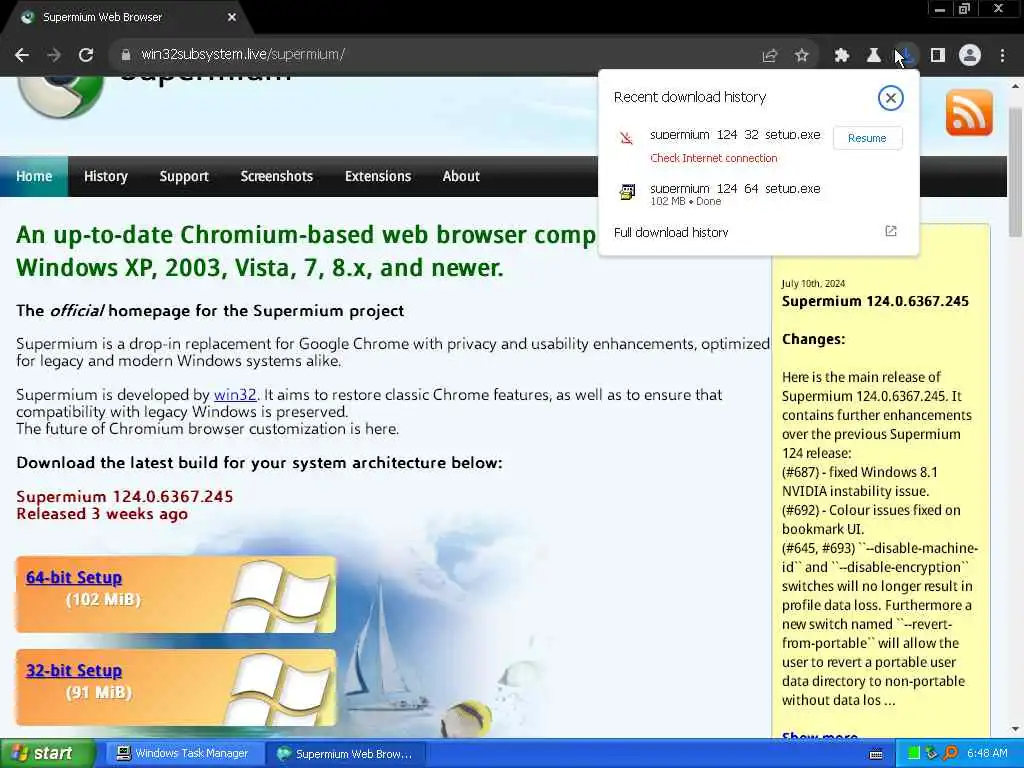
Task: Open the History page tab
Action: pyautogui.click(x=106, y=176)
